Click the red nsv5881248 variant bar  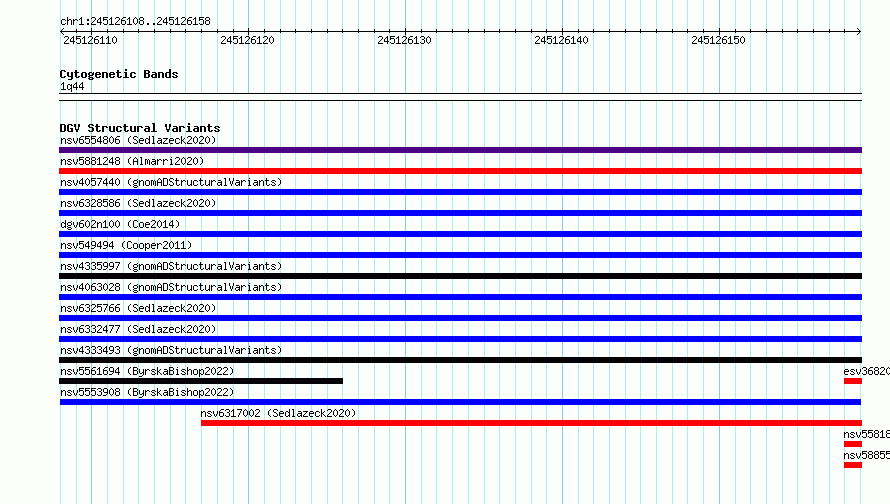click(460, 171)
